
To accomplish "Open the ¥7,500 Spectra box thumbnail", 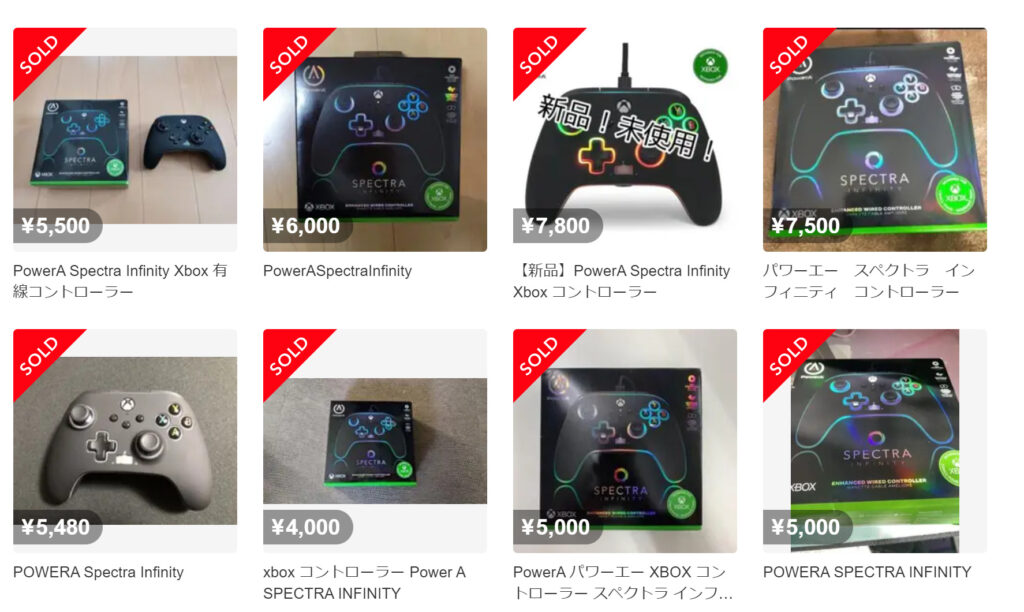I will [874, 139].
